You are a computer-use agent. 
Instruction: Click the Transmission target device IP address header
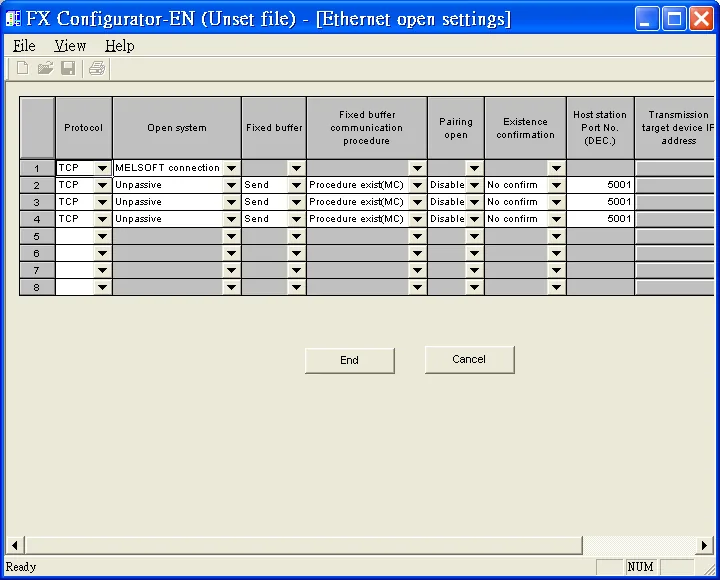click(675, 128)
